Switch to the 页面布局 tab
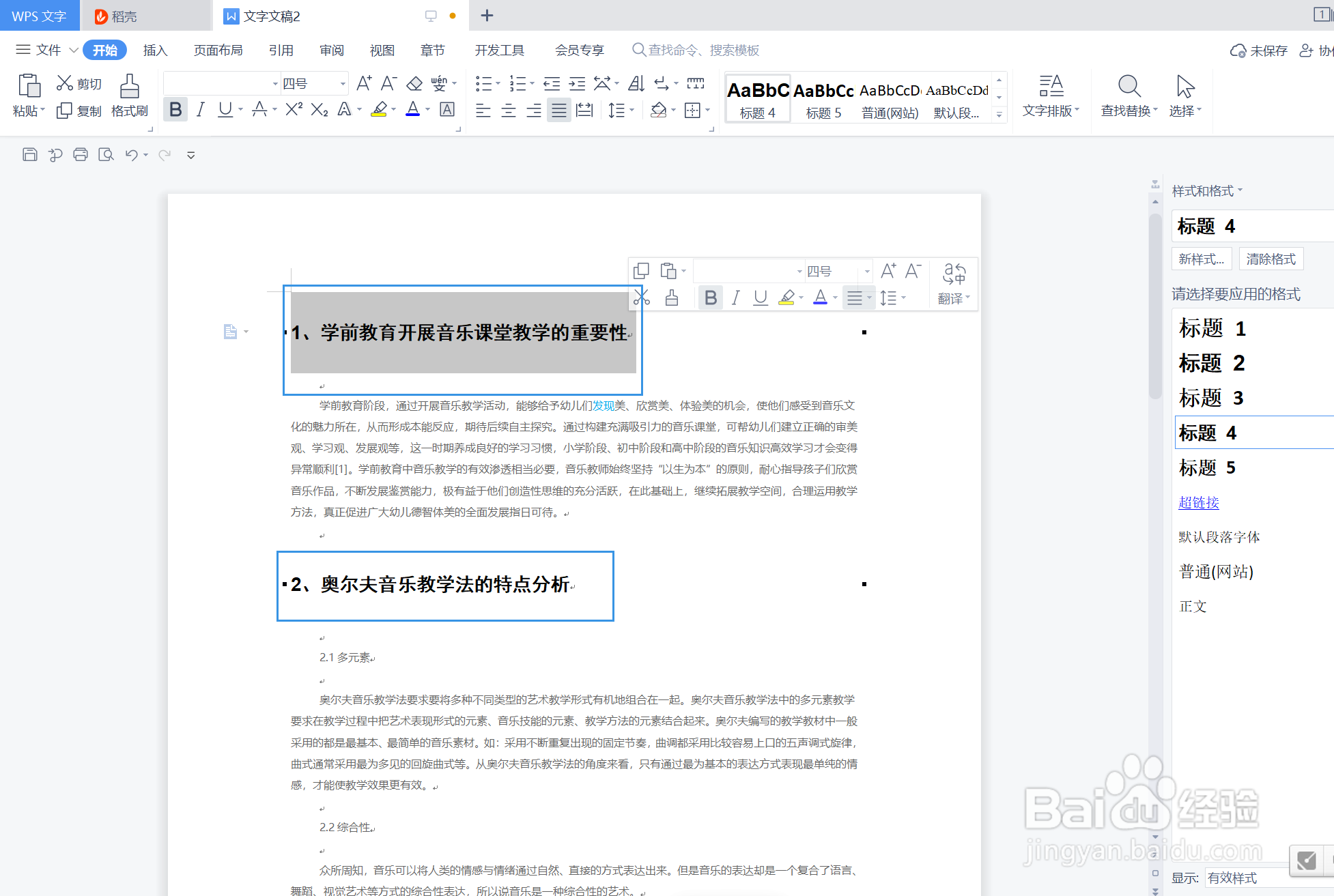The height and width of the screenshot is (896, 1334). click(218, 50)
